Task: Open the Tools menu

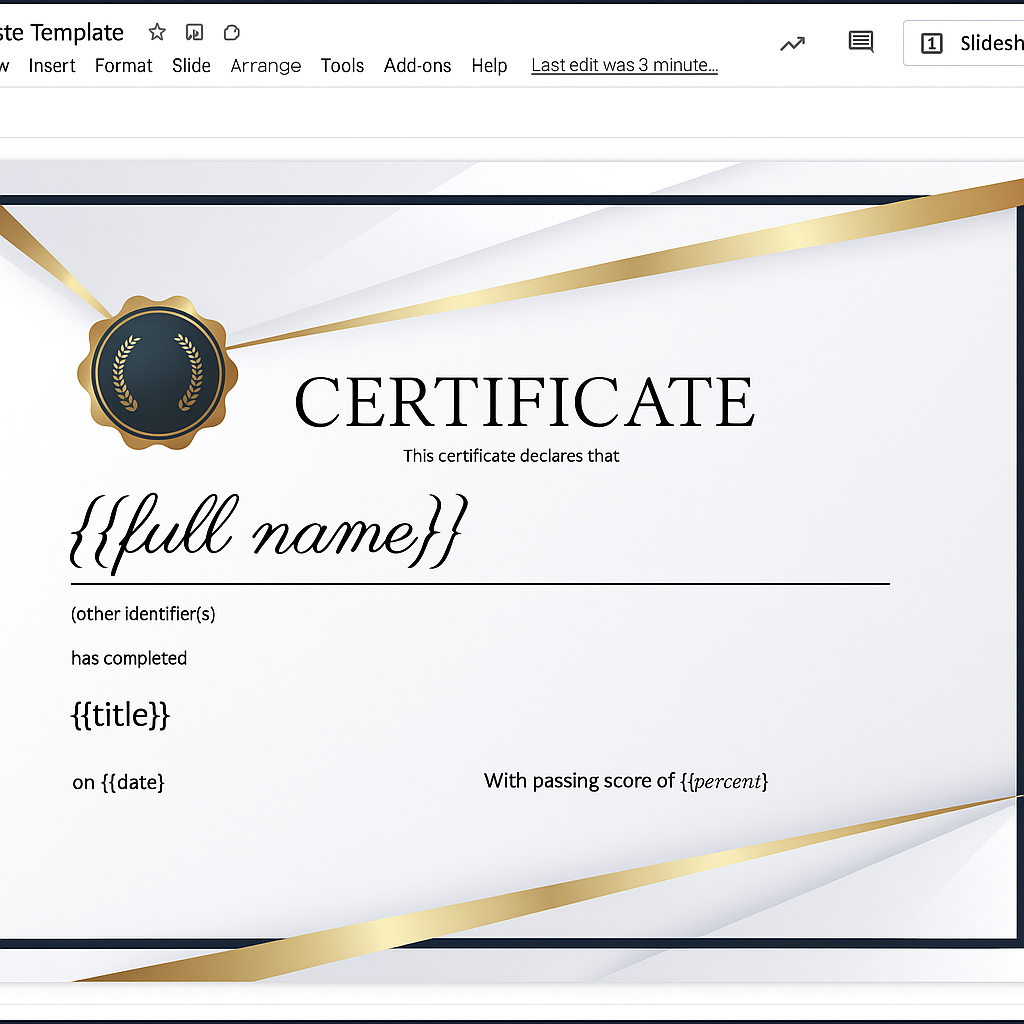Action: [x=342, y=66]
